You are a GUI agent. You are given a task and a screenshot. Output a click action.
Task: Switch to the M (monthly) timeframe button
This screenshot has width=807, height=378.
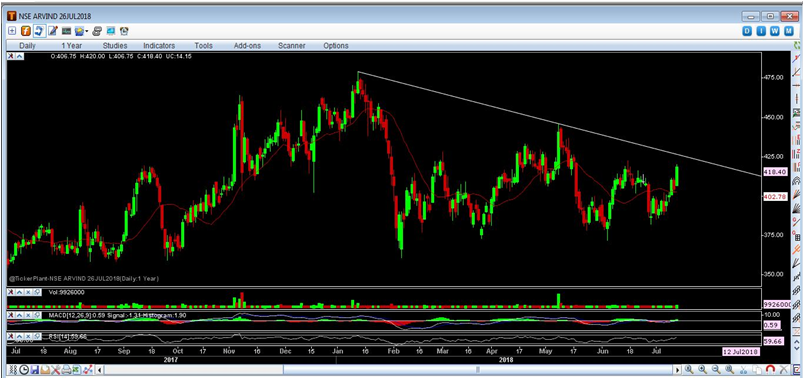788,31
